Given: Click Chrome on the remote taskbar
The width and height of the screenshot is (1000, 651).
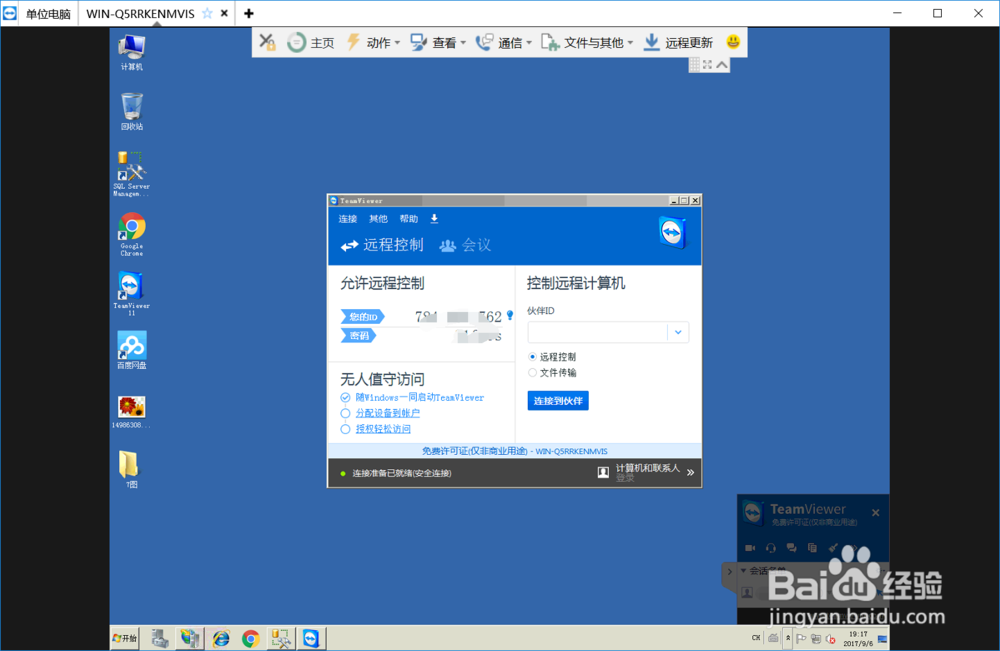Looking at the screenshot, I should click(x=251, y=638).
